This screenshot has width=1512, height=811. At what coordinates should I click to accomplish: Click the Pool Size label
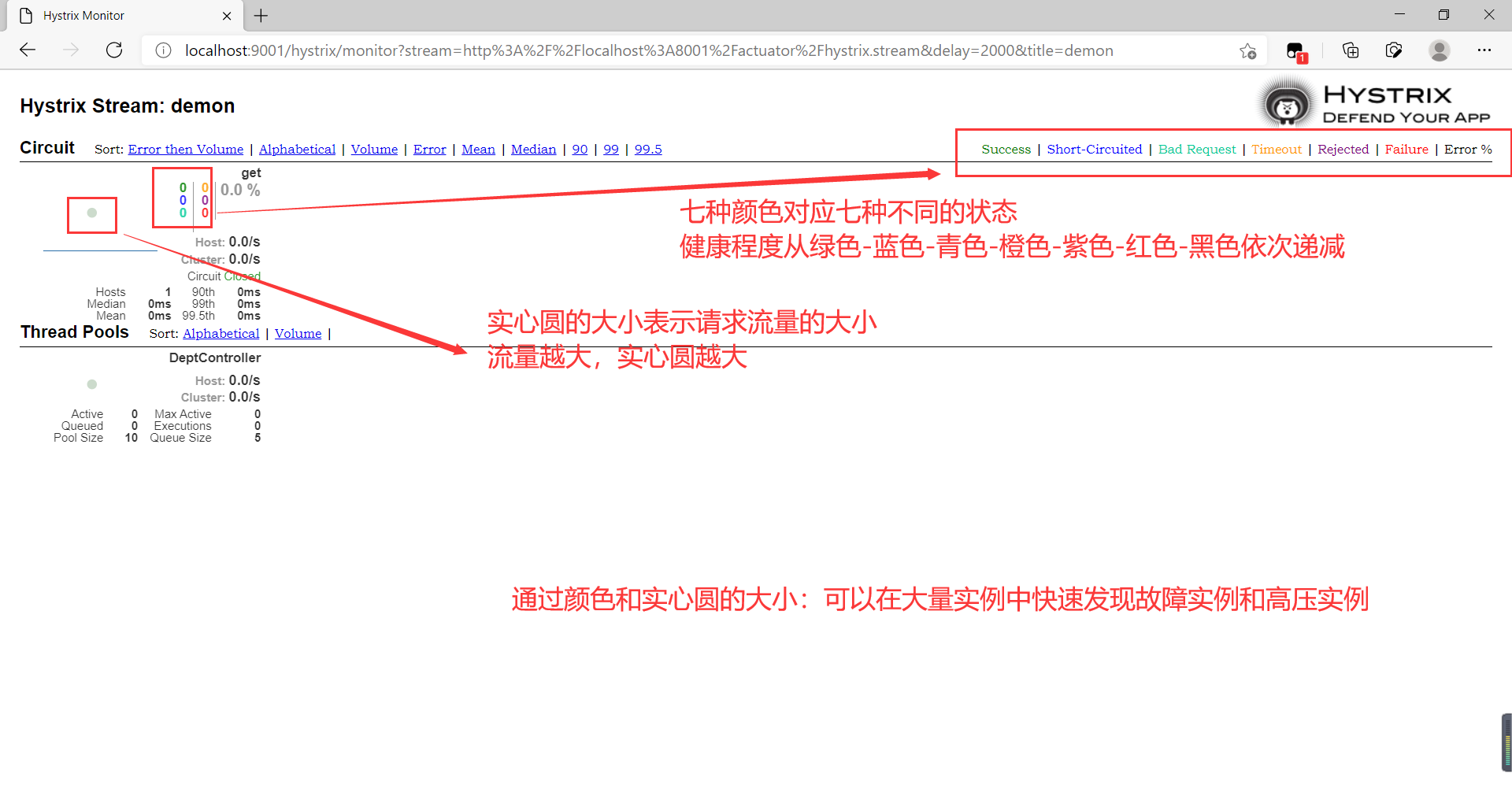click(78, 438)
